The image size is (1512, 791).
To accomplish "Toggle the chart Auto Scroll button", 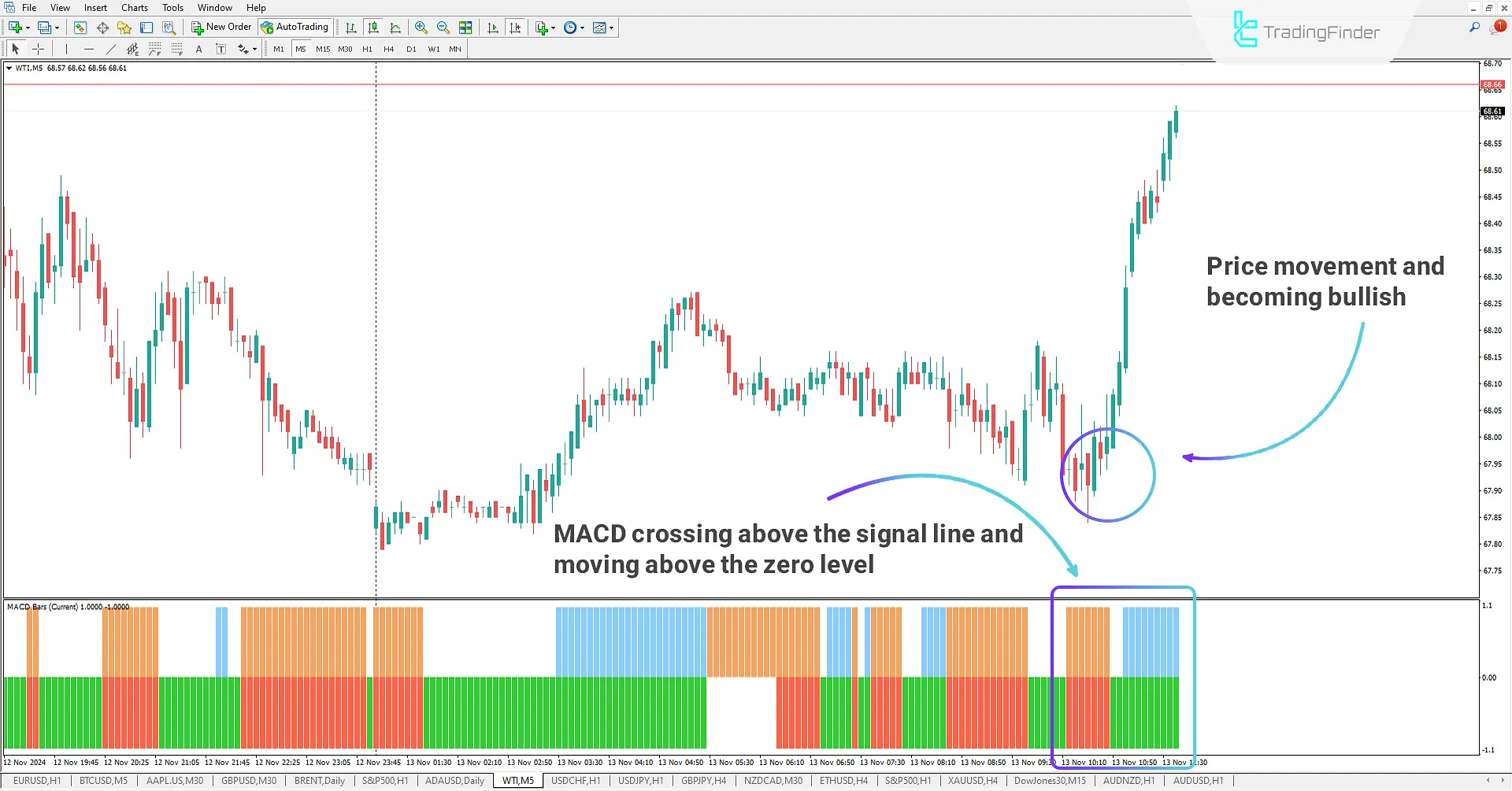I will 493,28.
